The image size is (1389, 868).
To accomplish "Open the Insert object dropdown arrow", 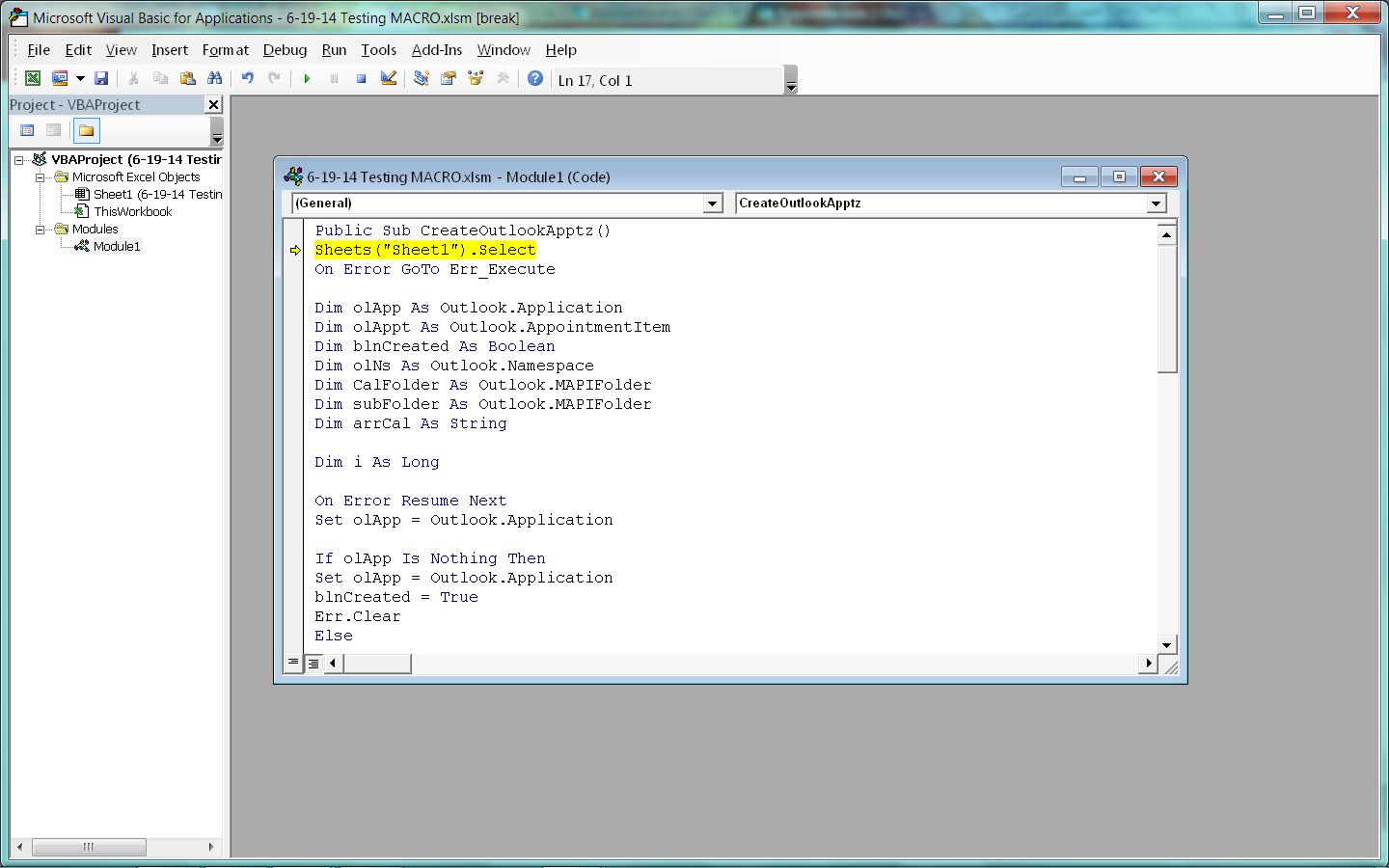I will pos(80,79).
